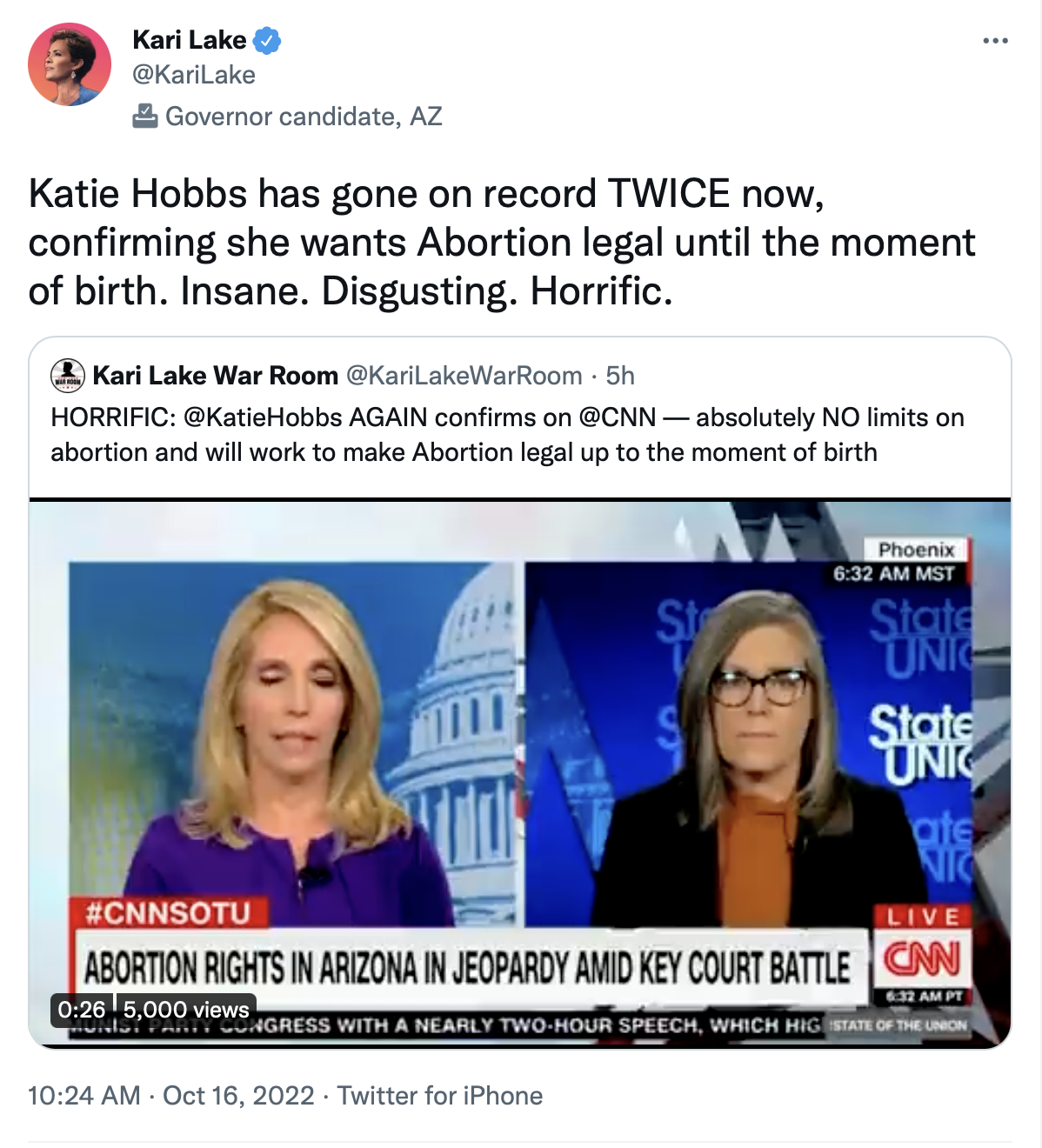Play the embedded CNN video
Screen dimensions: 1042x1148
point(520,774)
